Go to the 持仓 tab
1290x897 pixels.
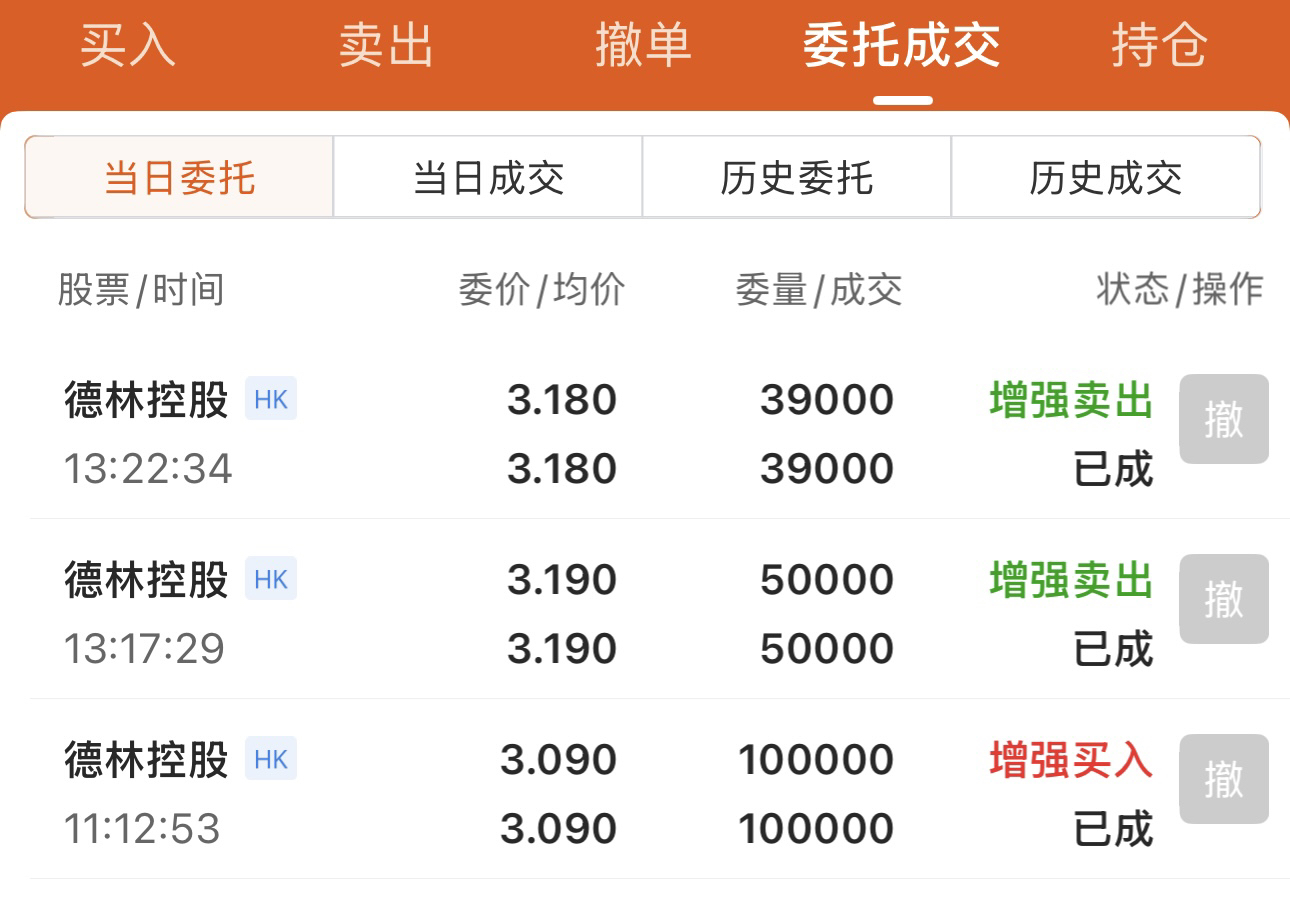pyautogui.click(x=1160, y=45)
